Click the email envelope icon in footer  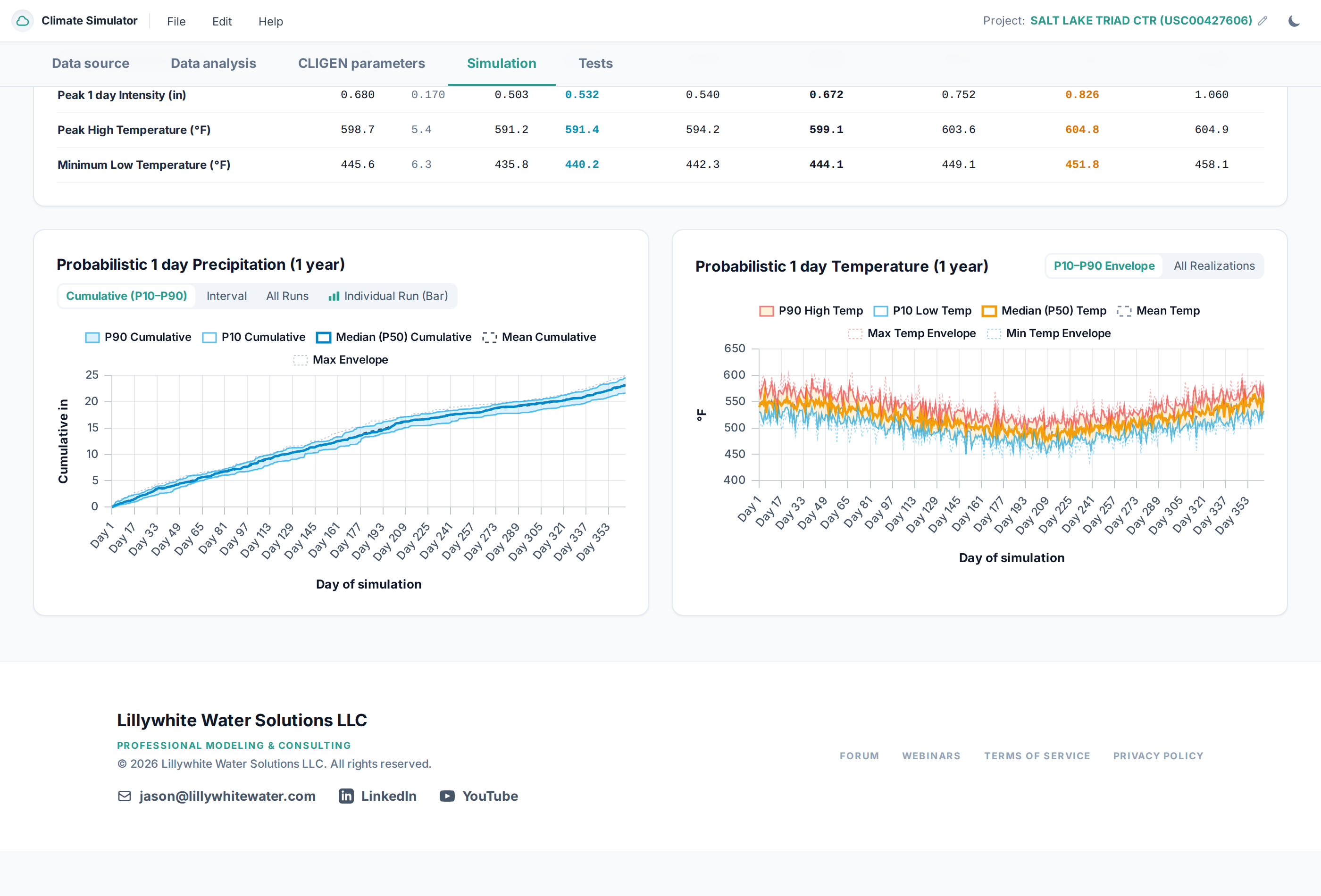pyautogui.click(x=125, y=796)
